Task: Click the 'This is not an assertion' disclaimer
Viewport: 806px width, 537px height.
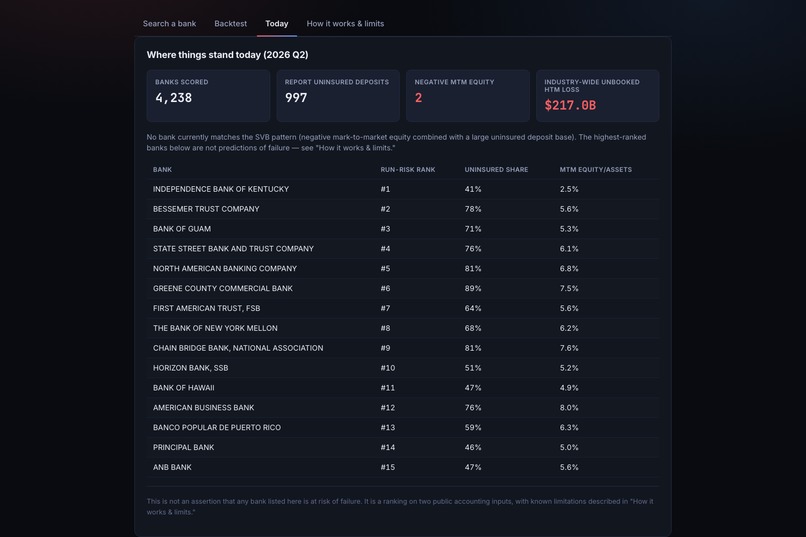Action: (400, 507)
